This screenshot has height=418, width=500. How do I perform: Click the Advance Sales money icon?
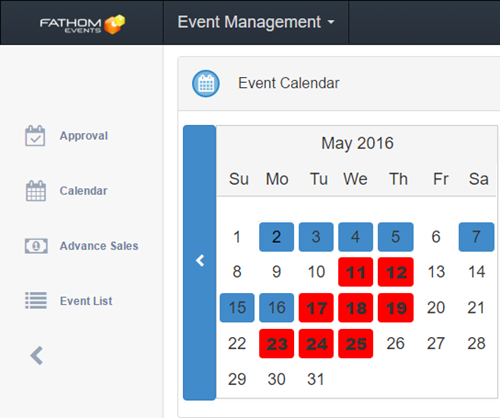tap(36, 246)
